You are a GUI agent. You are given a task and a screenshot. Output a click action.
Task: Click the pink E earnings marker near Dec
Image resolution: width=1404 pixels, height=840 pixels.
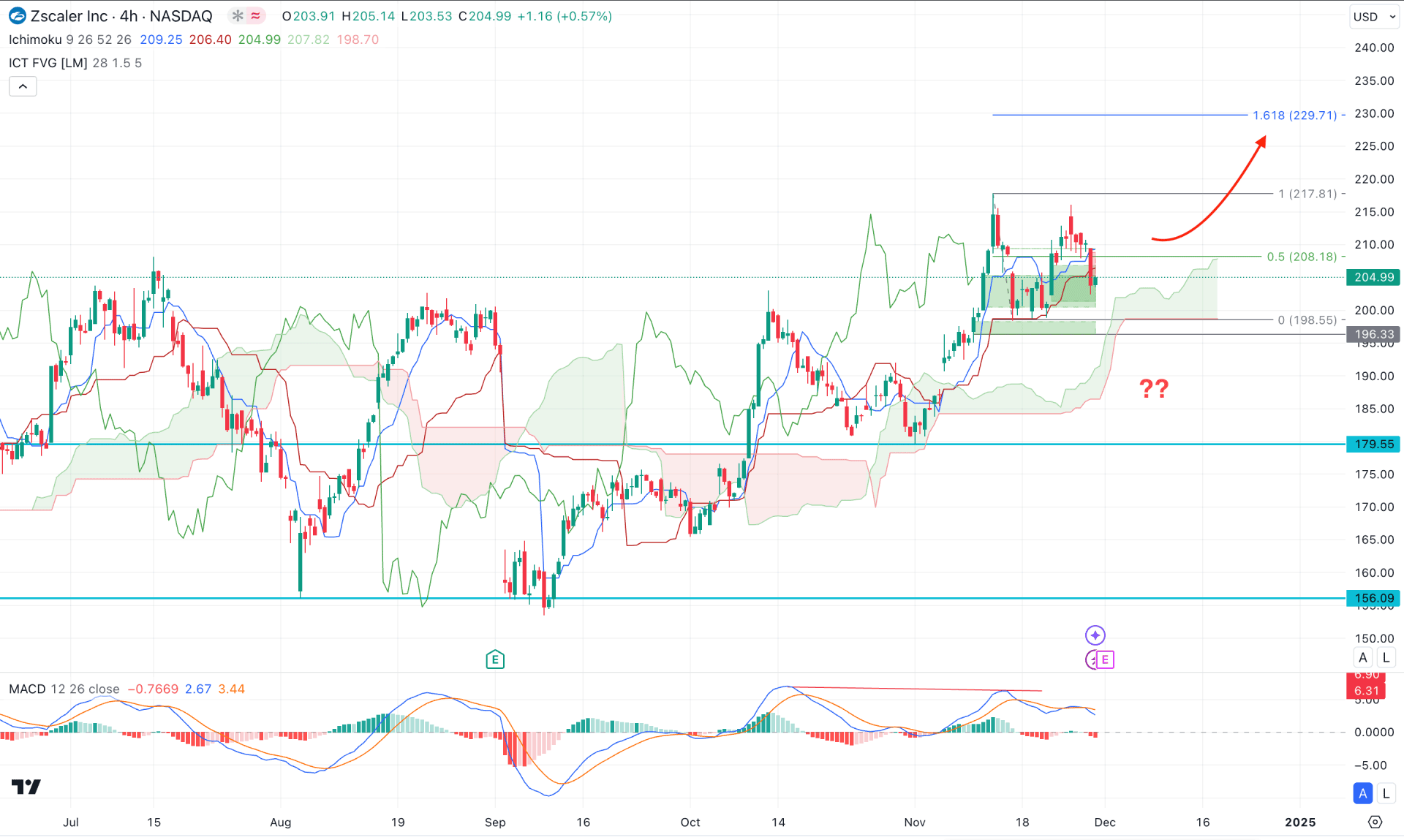click(1104, 659)
